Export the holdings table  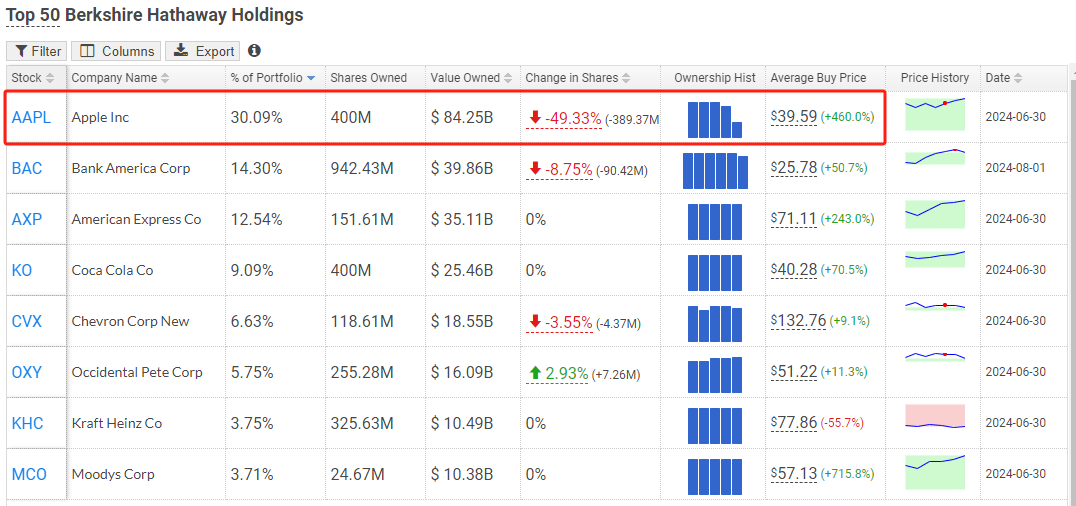click(x=203, y=51)
